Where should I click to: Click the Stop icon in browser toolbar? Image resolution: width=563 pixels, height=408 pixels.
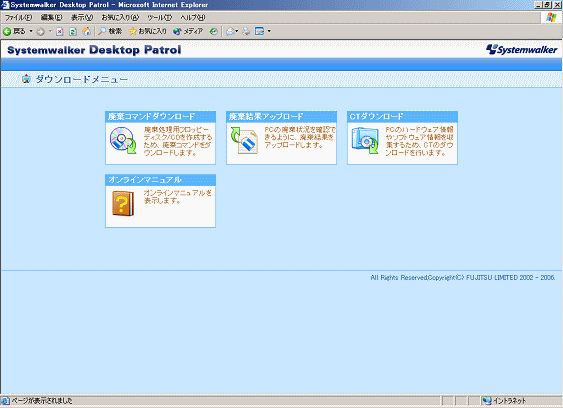(x=60, y=32)
